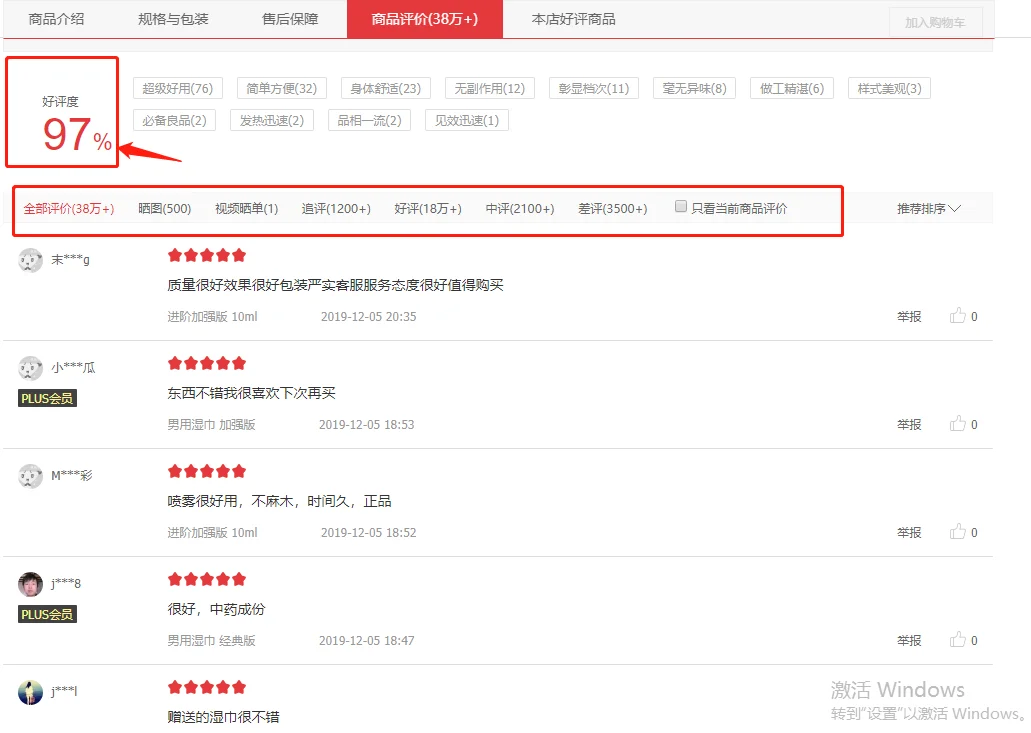The image size is (1031, 733).
Task: Show 中评(2100+) neutral reviews
Action: (x=520, y=208)
